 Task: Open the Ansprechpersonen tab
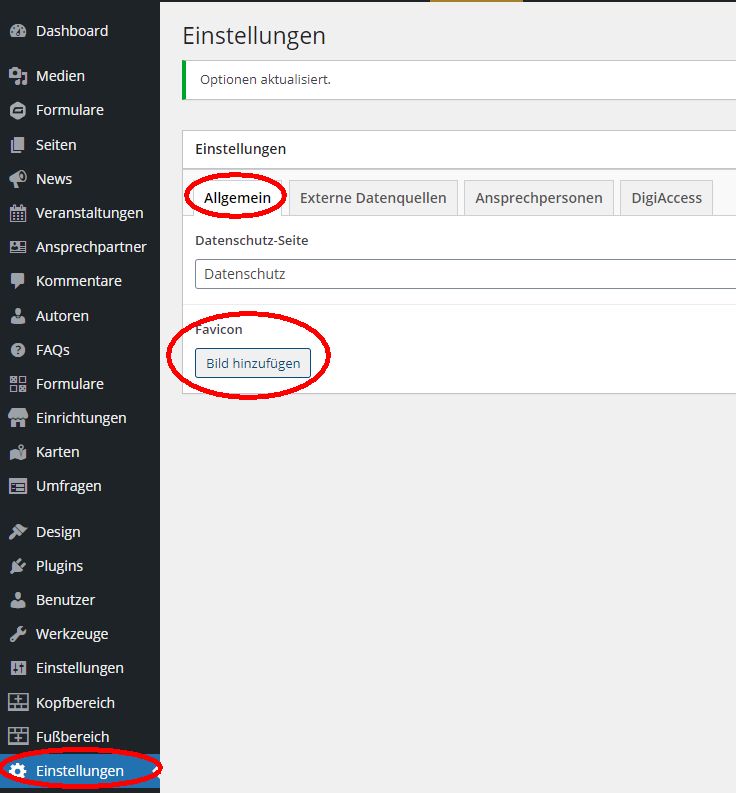pos(538,198)
